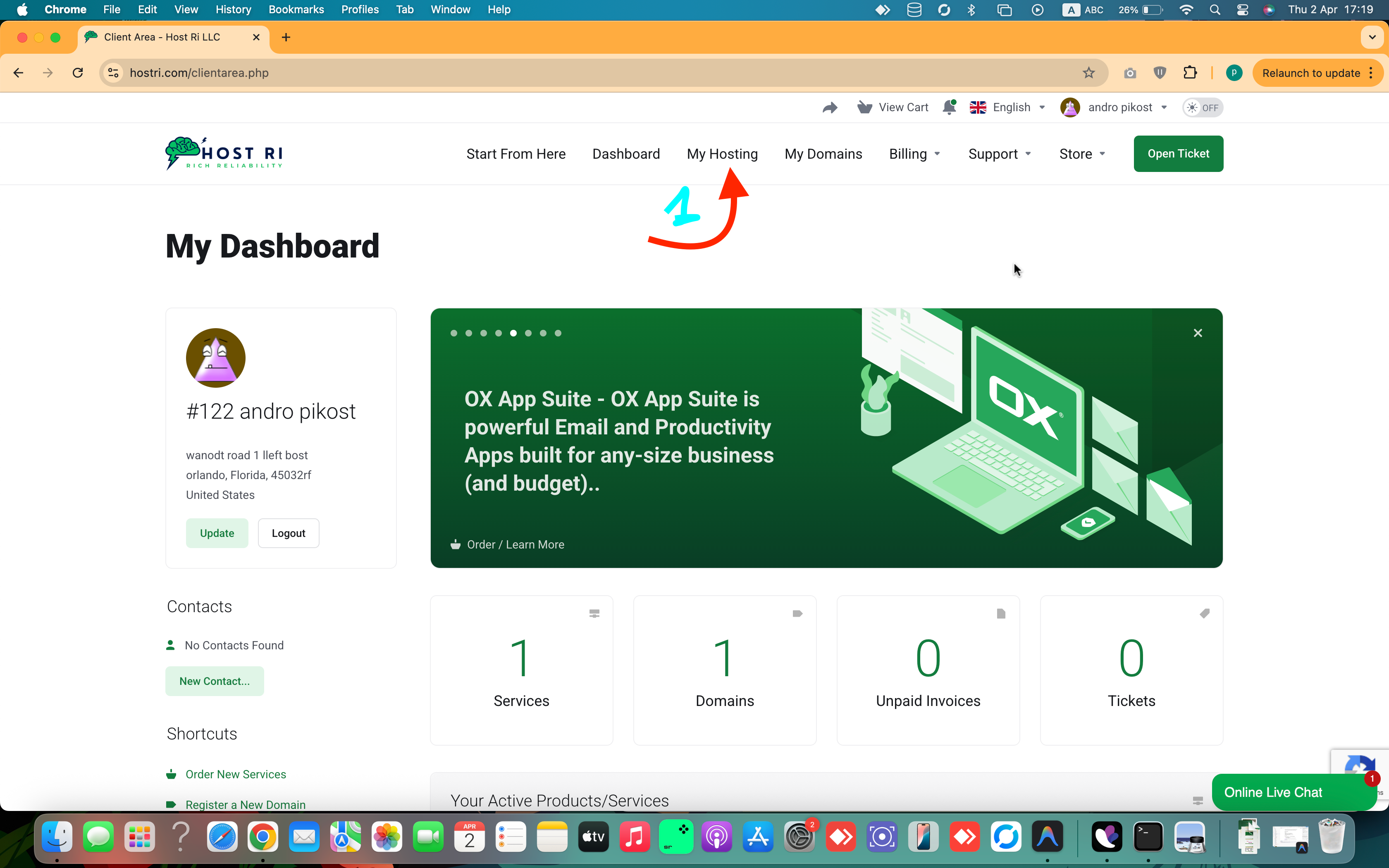Click the Host Ri logo

point(224,153)
